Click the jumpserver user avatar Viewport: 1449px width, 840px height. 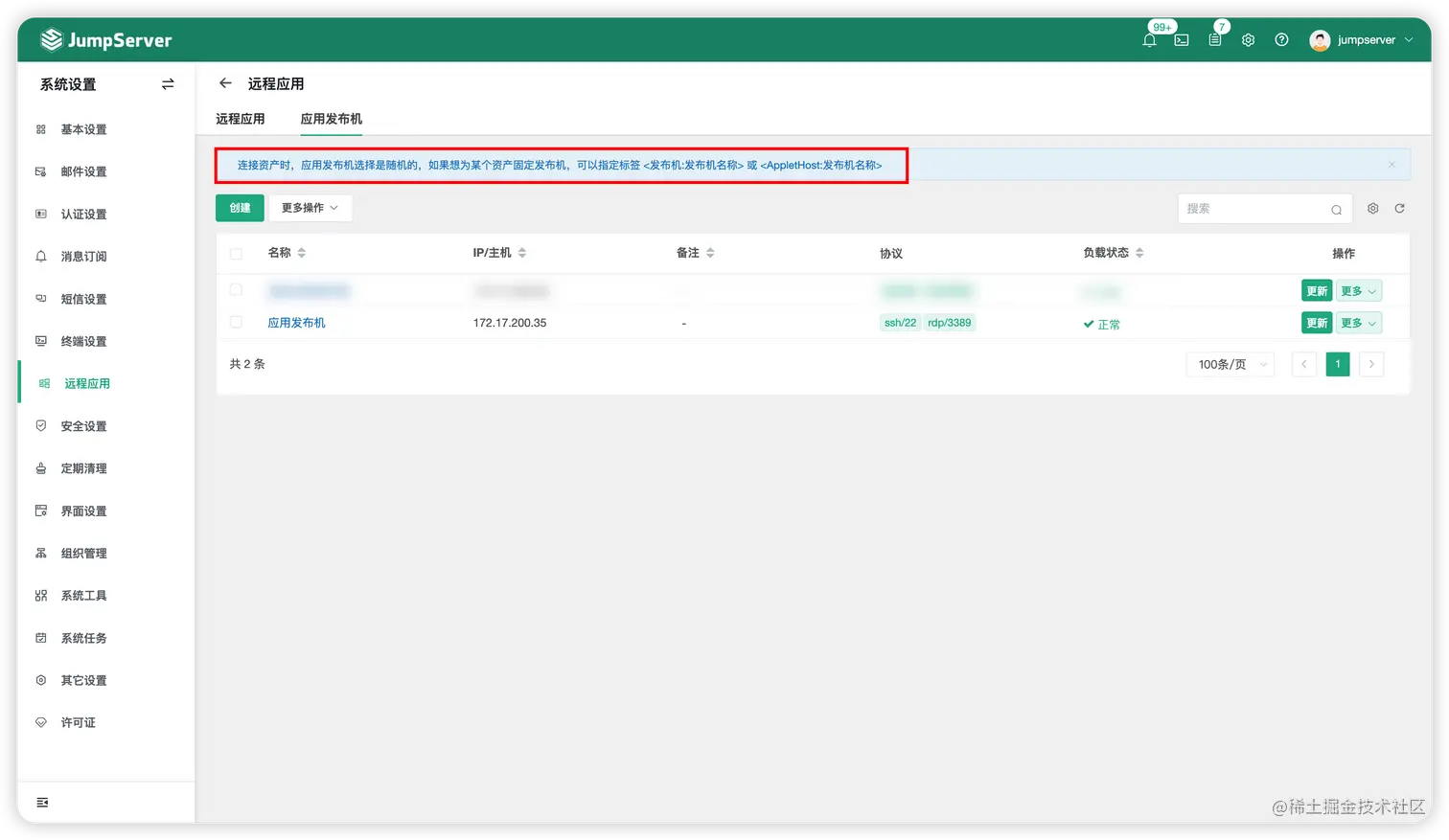pyautogui.click(x=1320, y=40)
